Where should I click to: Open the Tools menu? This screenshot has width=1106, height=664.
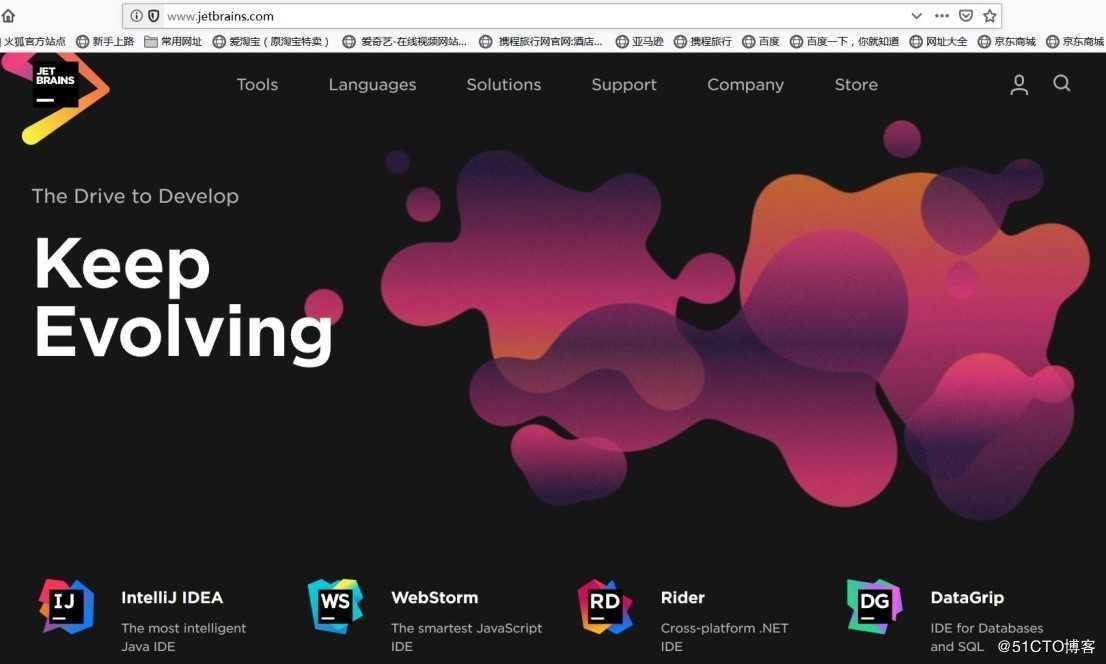click(x=257, y=85)
